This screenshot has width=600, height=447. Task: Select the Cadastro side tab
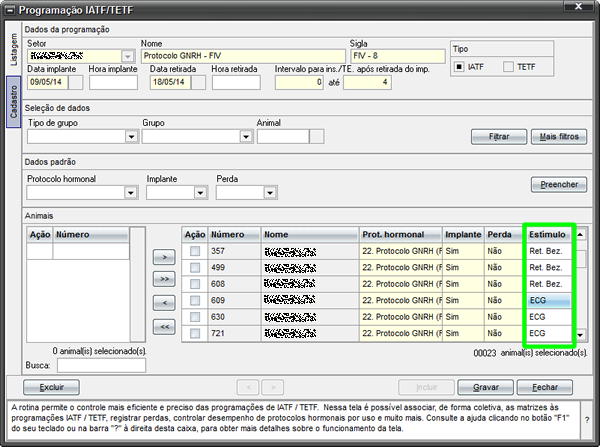14,102
